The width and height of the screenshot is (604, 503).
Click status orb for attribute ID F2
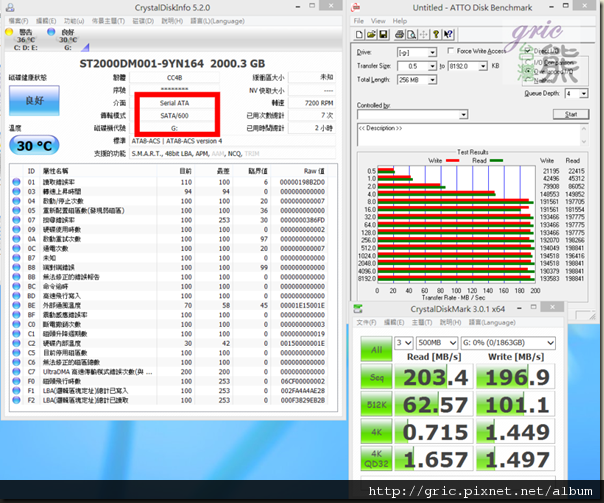click(16, 400)
